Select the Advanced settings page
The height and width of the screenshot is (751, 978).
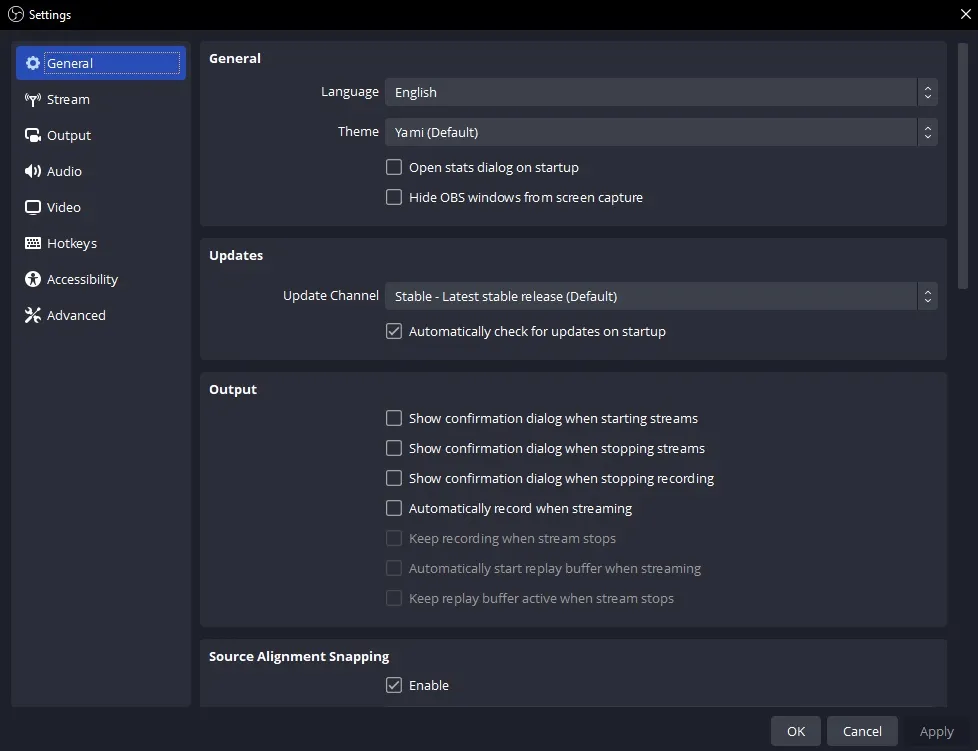tap(75, 315)
